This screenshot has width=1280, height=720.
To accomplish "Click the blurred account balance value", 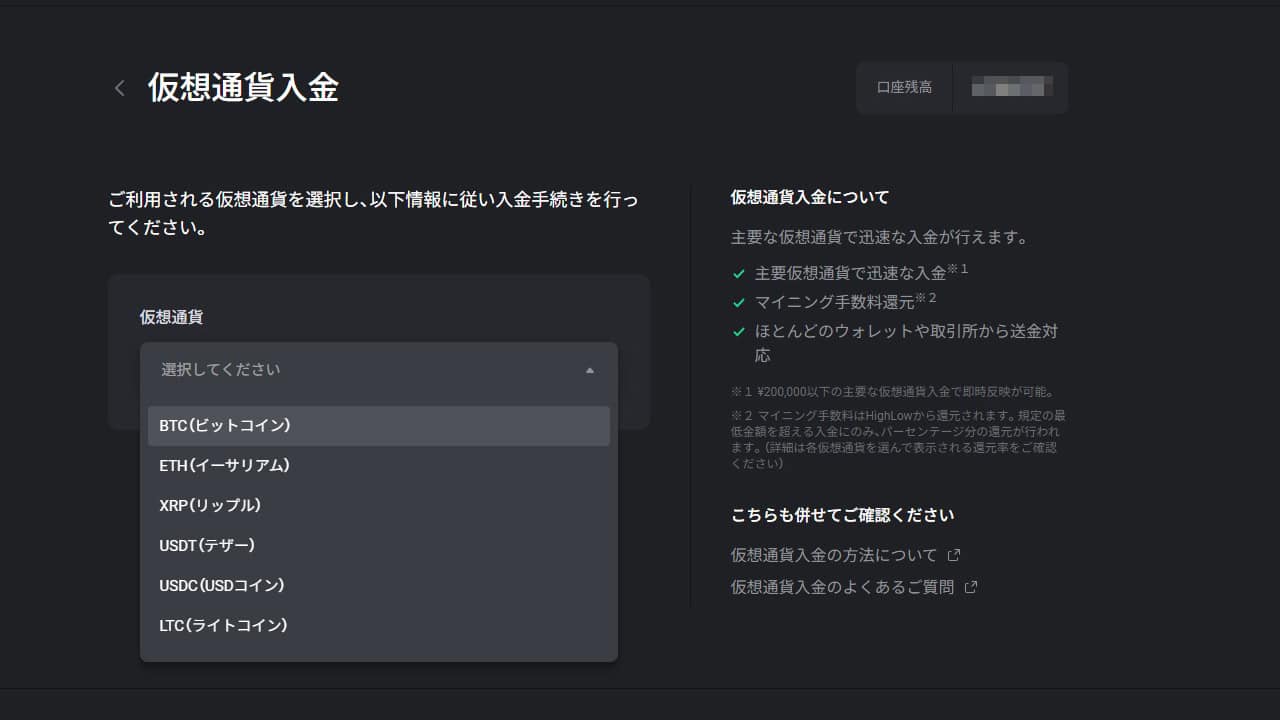I will 1012,87.
